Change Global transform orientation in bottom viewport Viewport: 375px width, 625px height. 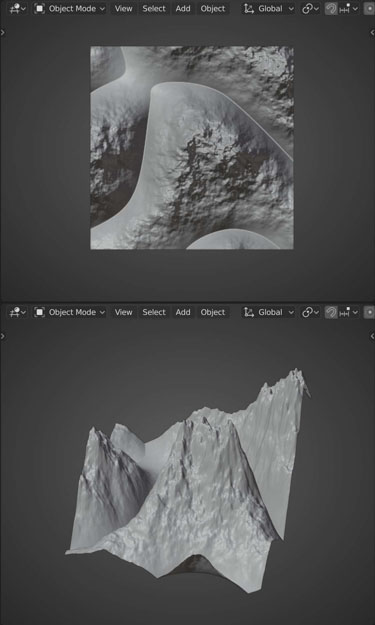pos(269,312)
